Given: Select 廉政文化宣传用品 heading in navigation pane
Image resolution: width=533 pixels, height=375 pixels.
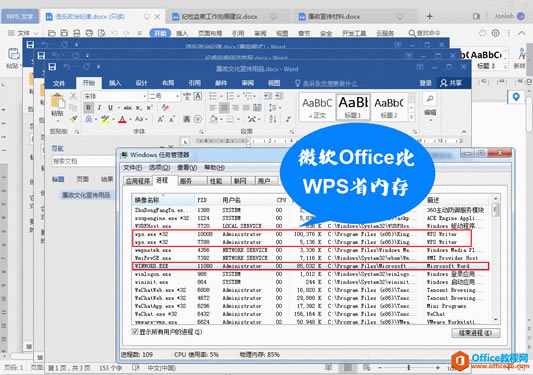Looking at the screenshot, I should (x=86, y=195).
